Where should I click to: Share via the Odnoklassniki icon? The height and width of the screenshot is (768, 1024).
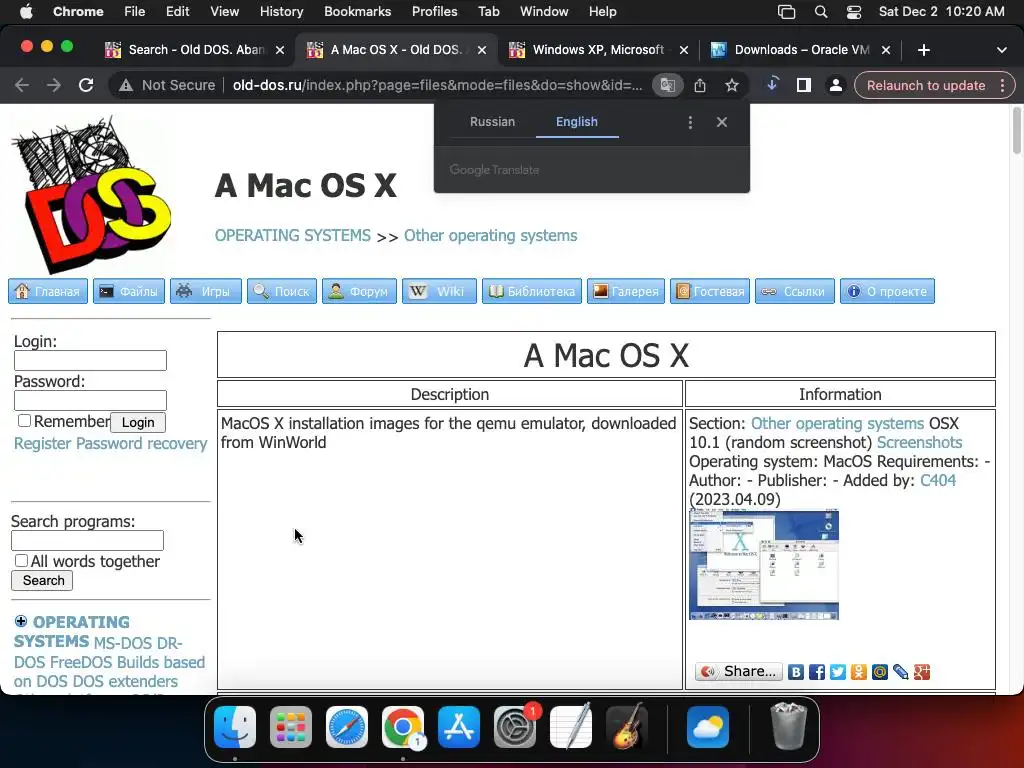859,672
